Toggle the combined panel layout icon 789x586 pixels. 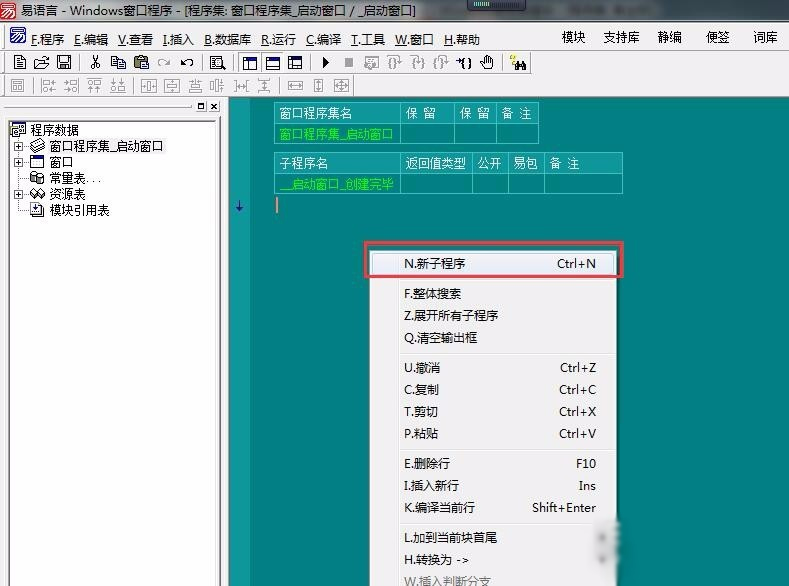point(295,63)
